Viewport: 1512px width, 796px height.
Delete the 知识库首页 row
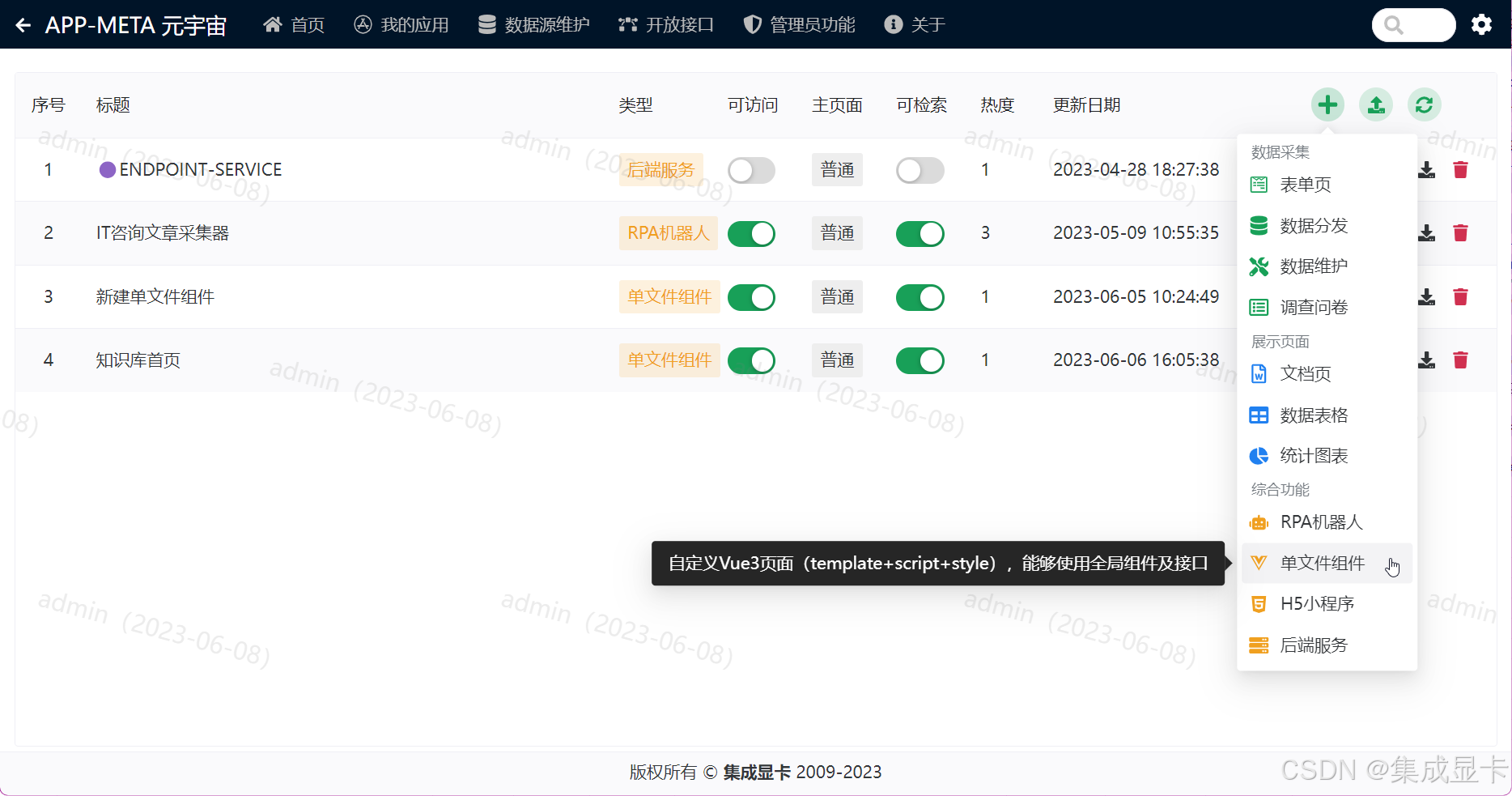(1460, 360)
